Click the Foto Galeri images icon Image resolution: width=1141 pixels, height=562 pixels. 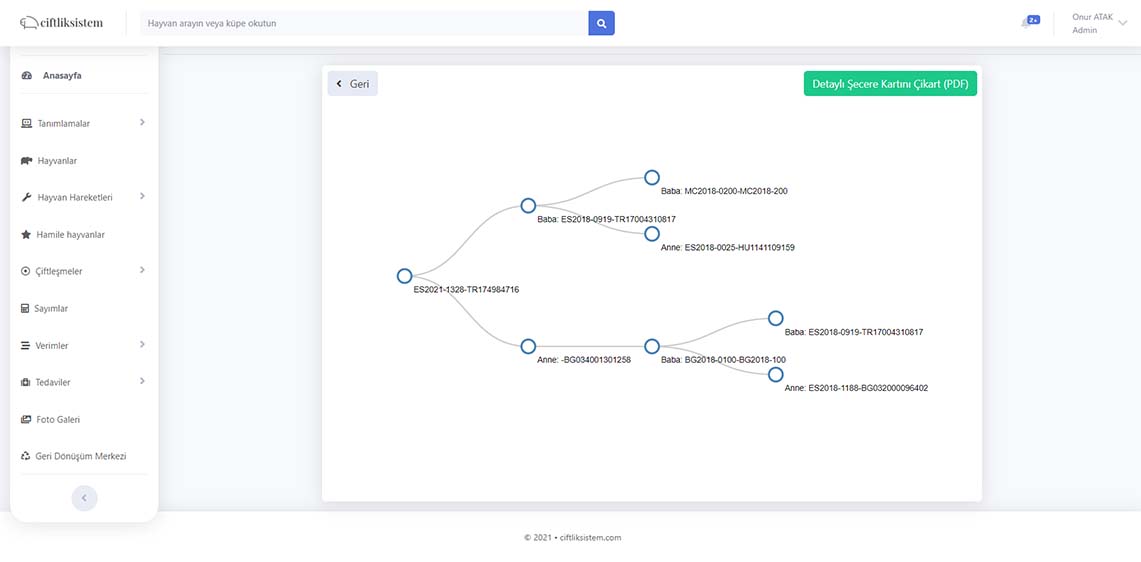pos(26,419)
